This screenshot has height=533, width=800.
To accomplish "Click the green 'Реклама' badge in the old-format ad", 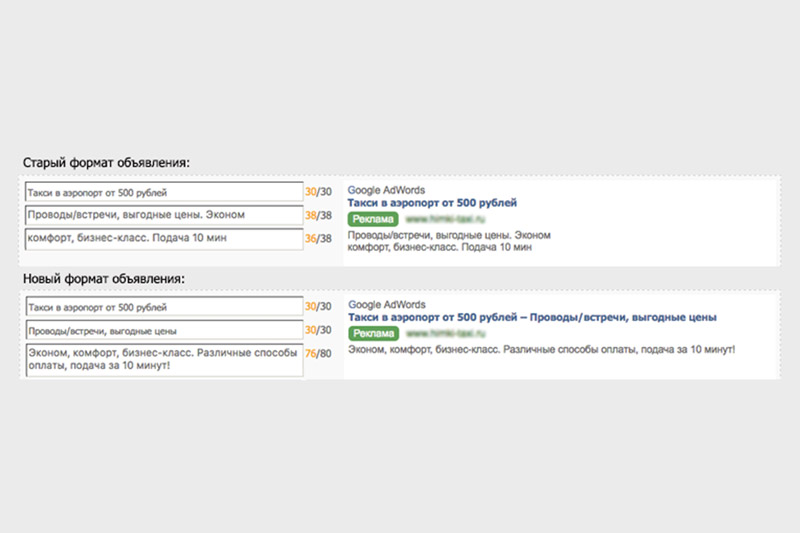I will [373, 219].
